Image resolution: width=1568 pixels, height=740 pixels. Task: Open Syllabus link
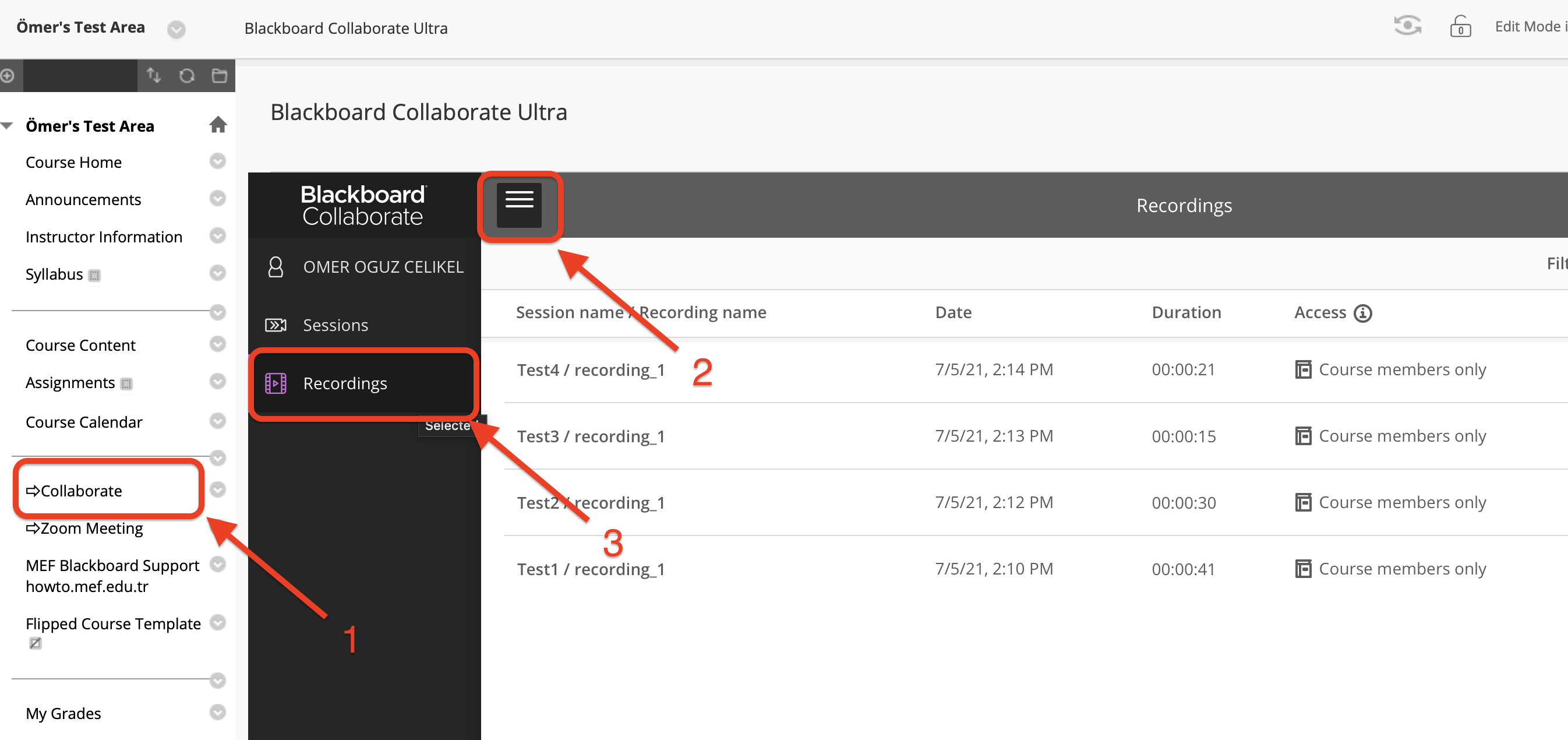(54, 274)
